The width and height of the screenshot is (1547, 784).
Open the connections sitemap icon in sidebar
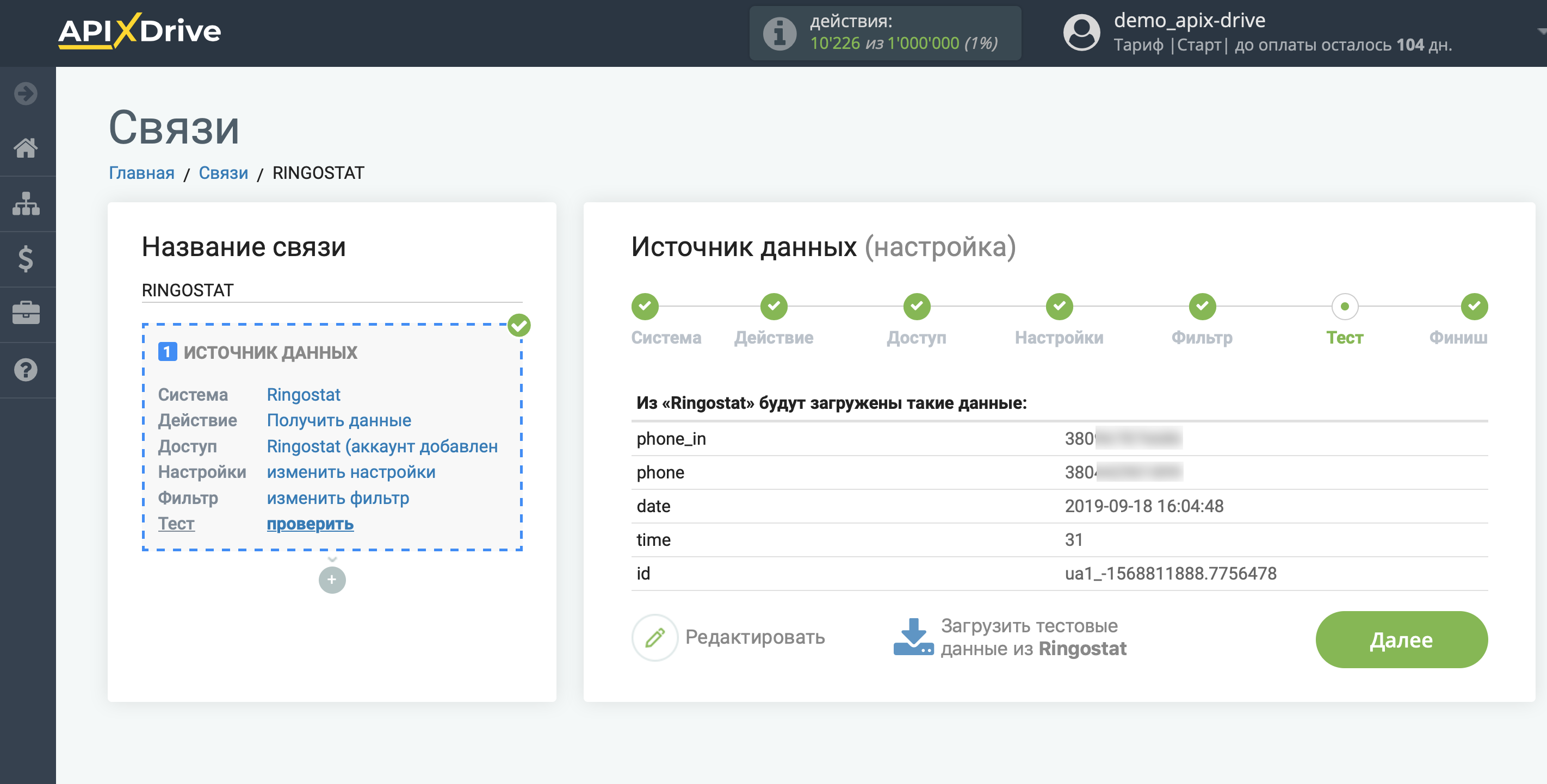point(26,203)
